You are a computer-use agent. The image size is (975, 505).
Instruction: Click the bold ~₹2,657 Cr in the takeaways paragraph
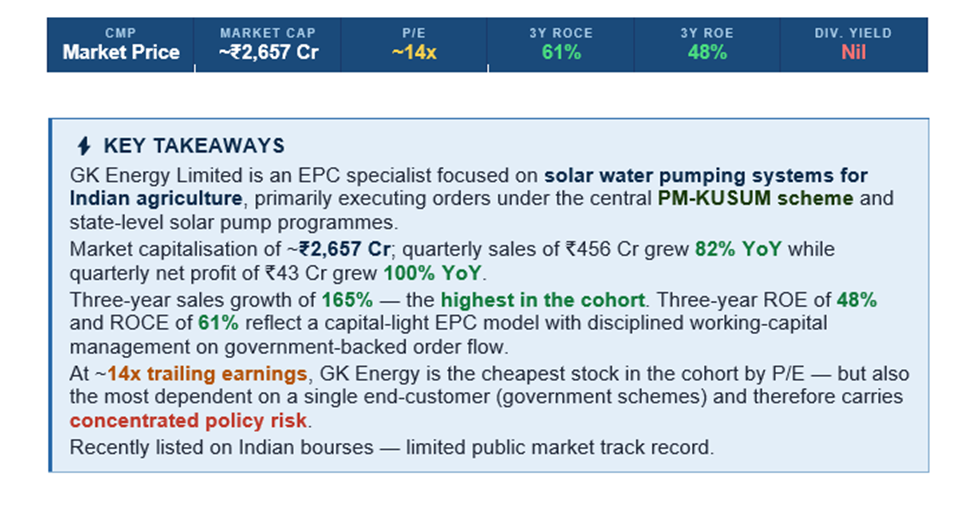[348, 248]
